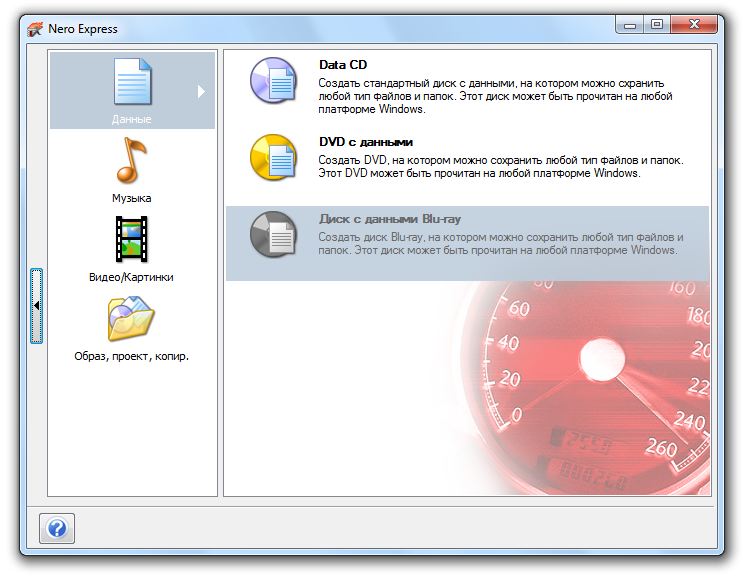This screenshot has width=744, height=578.
Task: Select the Данные category label
Action: 131,119
